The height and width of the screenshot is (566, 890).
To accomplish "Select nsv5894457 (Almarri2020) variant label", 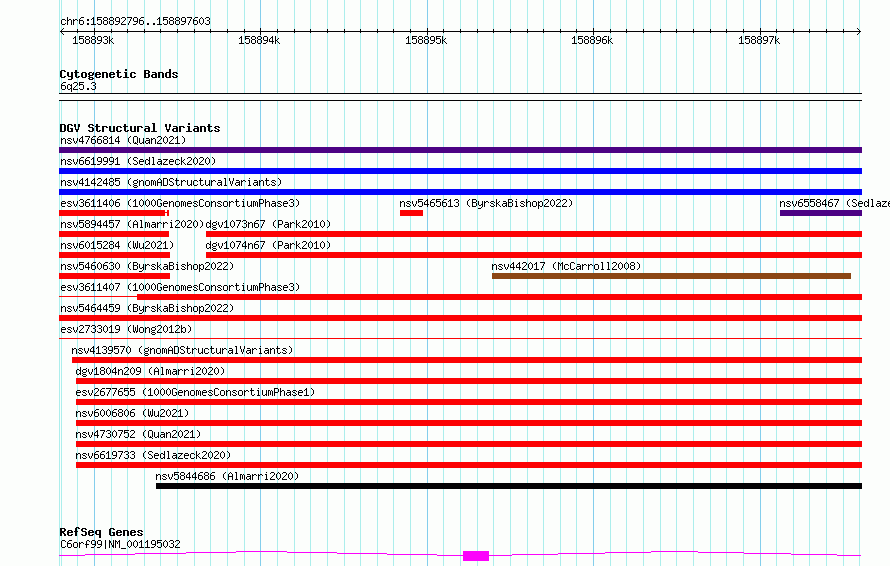I will tap(132, 224).
